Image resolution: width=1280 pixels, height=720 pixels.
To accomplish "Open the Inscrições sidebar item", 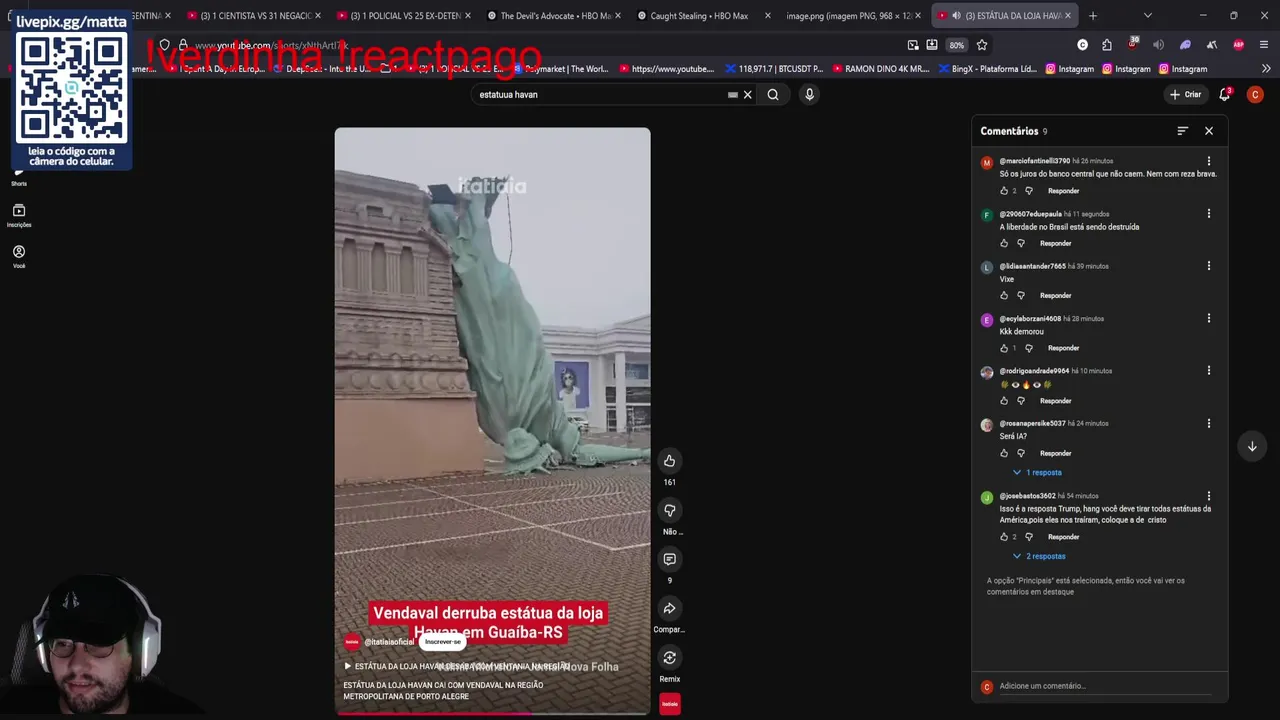I will [x=19, y=215].
